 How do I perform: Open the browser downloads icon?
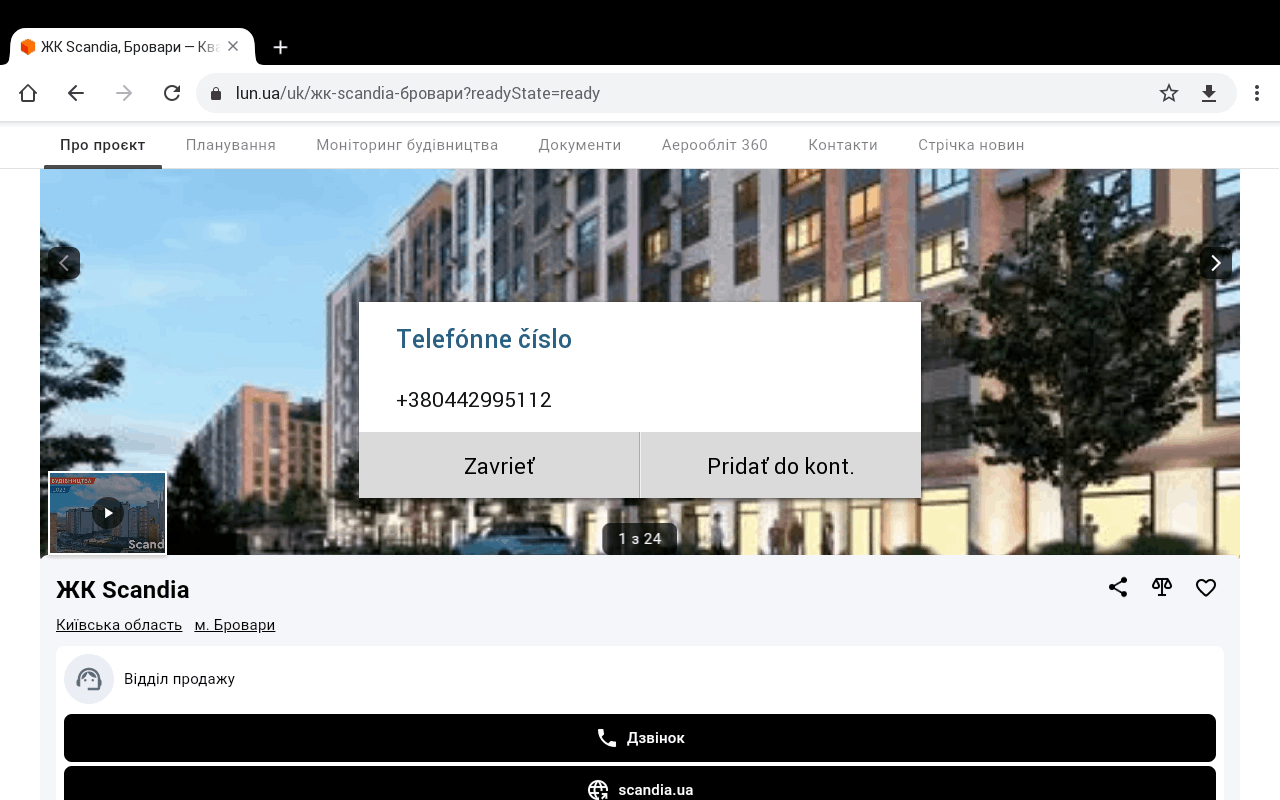click(1209, 93)
